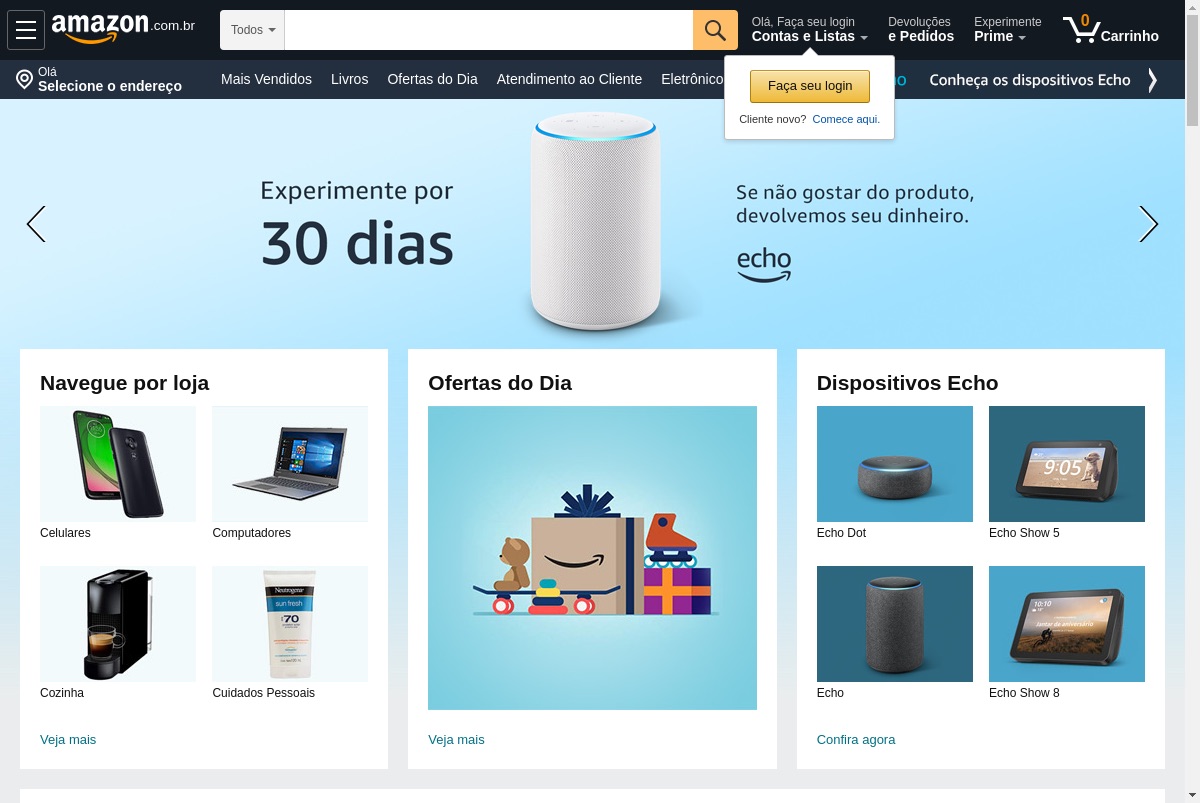1200x803 pixels.
Task: Open the Echo Show 5 thumbnail
Action: [x=1067, y=464]
